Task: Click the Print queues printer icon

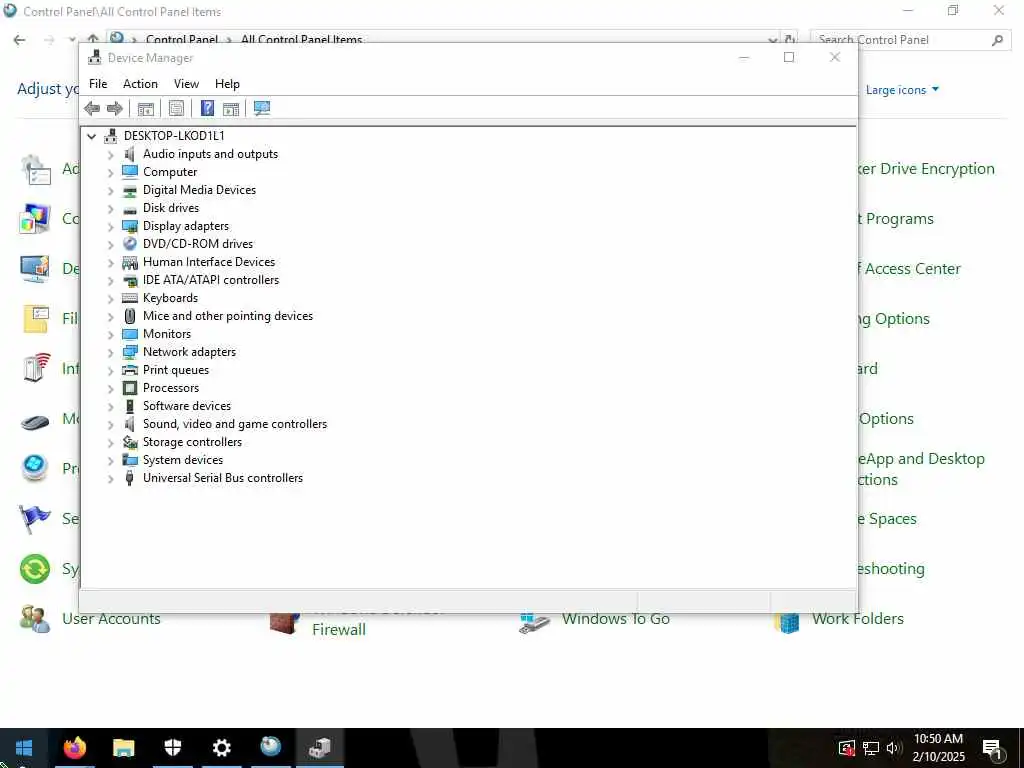Action: tap(130, 370)
